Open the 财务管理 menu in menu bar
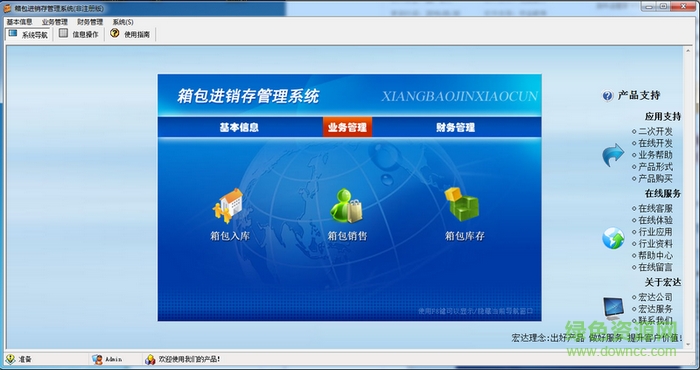 pyautogui.click(x=90, y=22)
